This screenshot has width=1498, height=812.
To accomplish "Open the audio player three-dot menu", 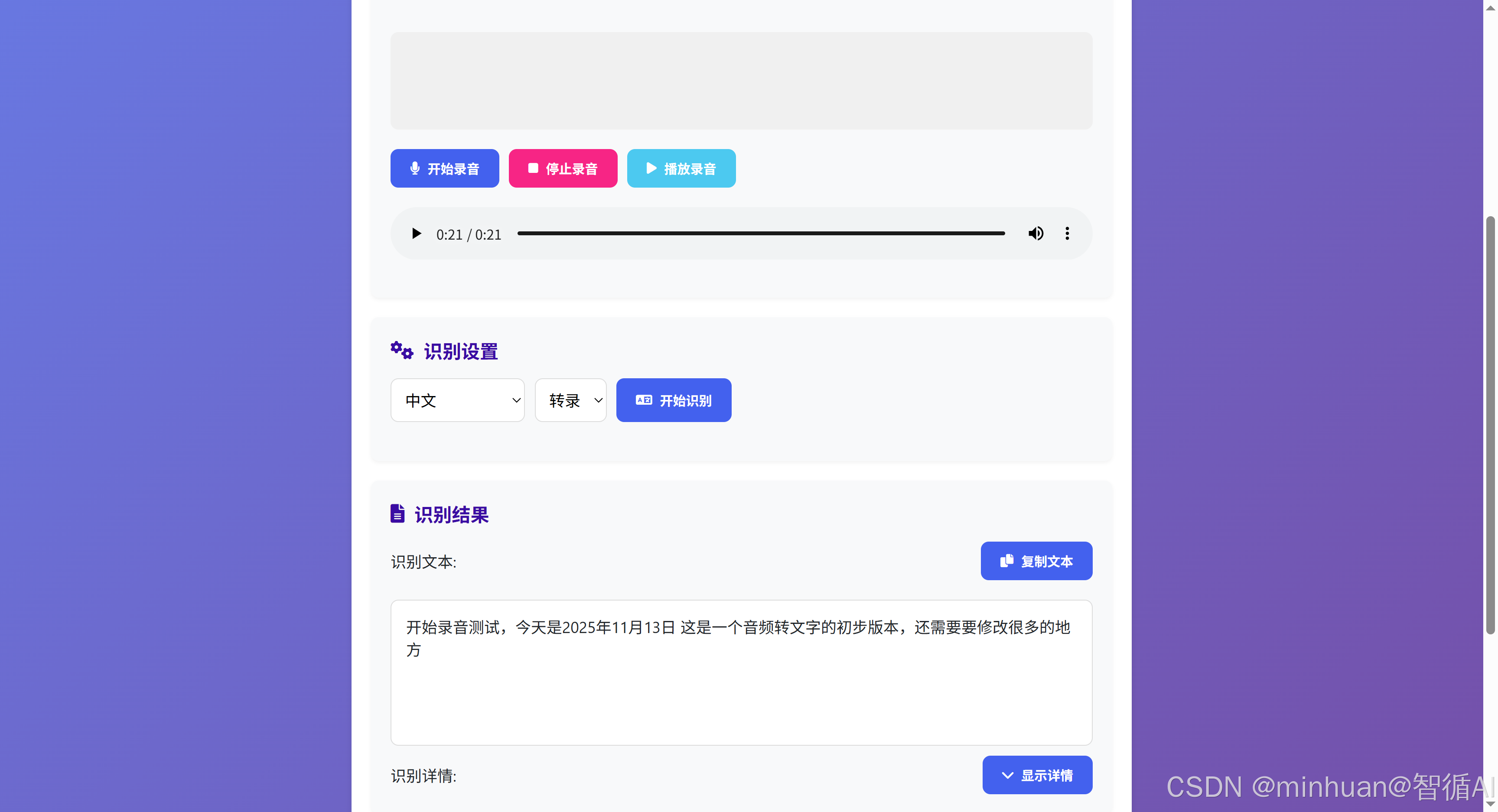I will [x=1067, y=234].
